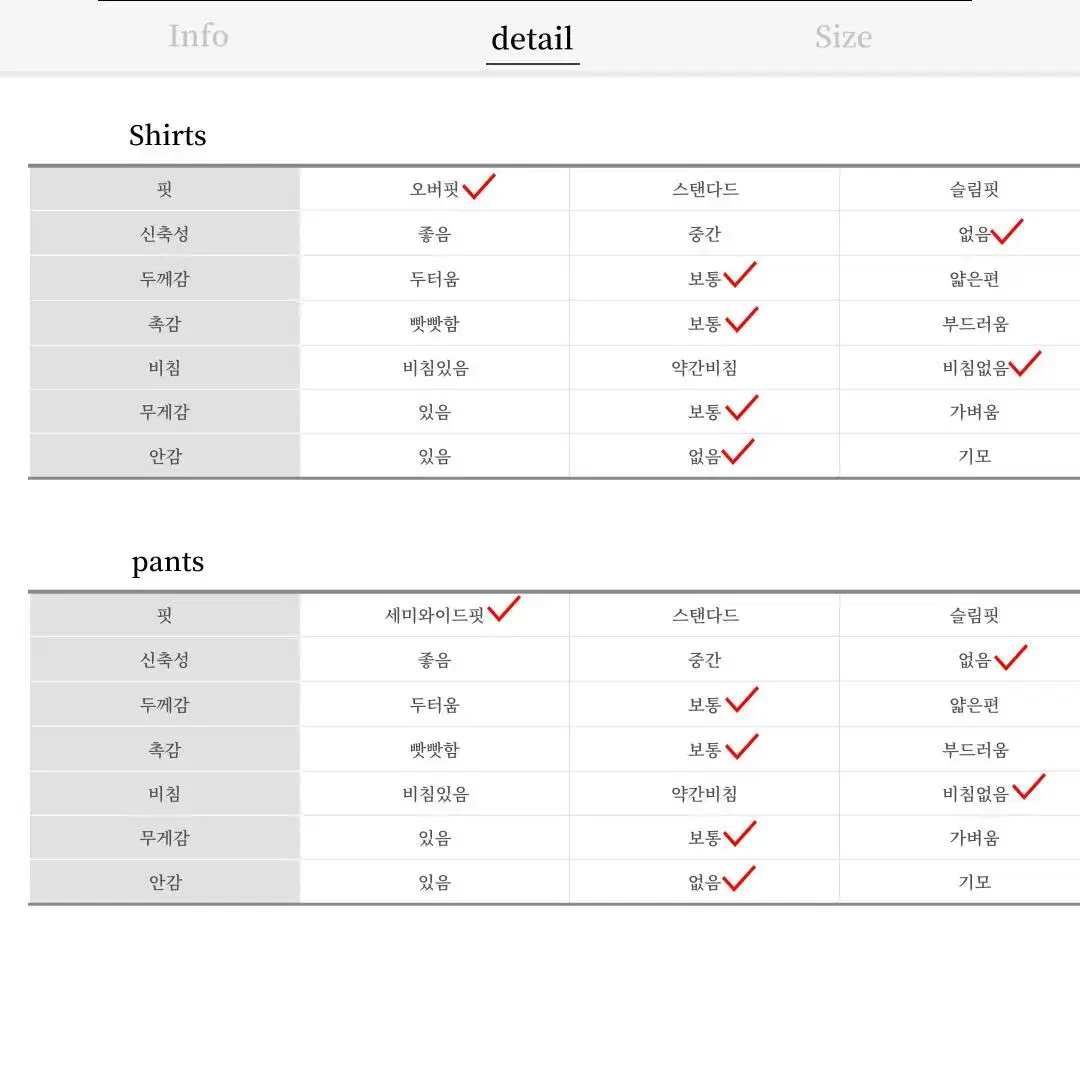
Task: Click checkmark beside pants 무게감 보통
Action: 740,833
